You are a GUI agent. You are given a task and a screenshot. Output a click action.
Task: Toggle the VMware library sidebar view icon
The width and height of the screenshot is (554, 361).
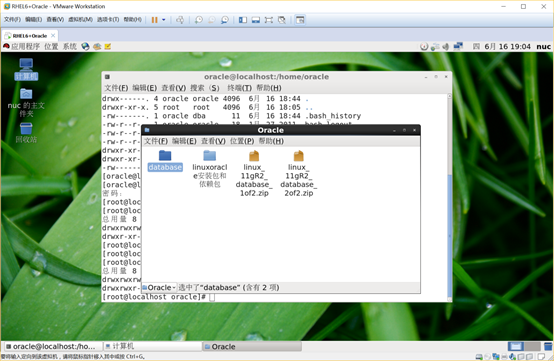(x=243, y=20)
